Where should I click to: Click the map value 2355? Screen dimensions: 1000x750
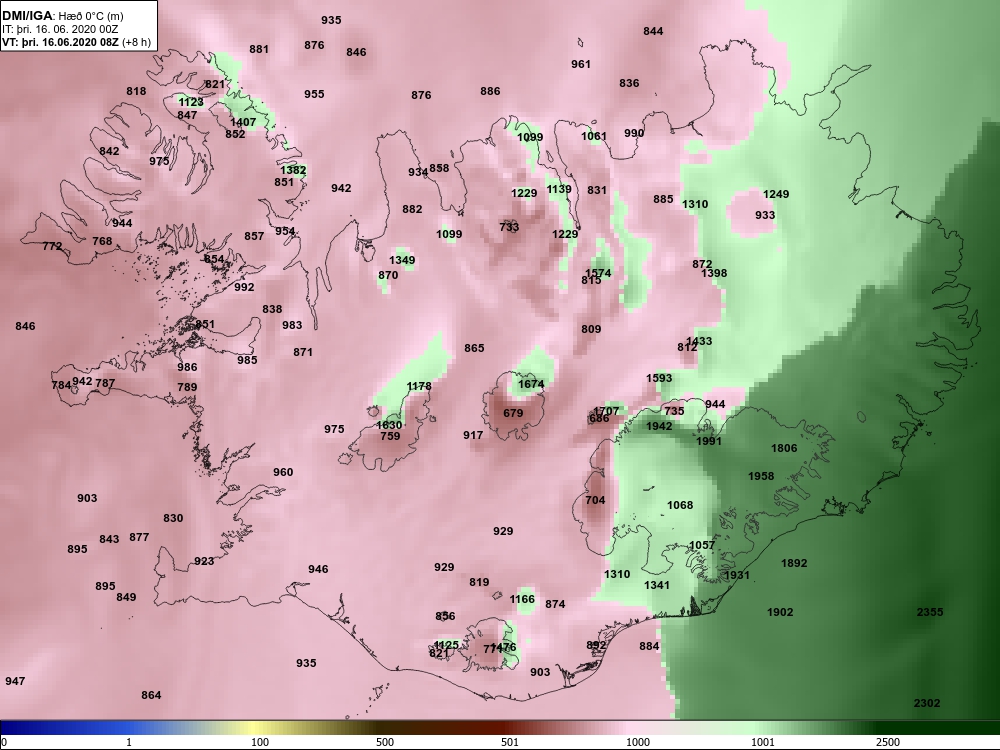pos(930,612)
